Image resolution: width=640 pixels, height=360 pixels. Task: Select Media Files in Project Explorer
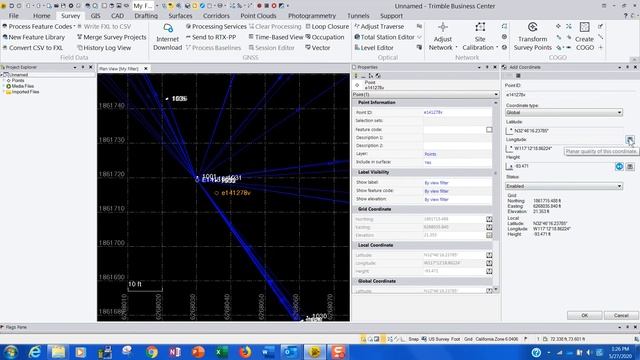pos(23,86)
